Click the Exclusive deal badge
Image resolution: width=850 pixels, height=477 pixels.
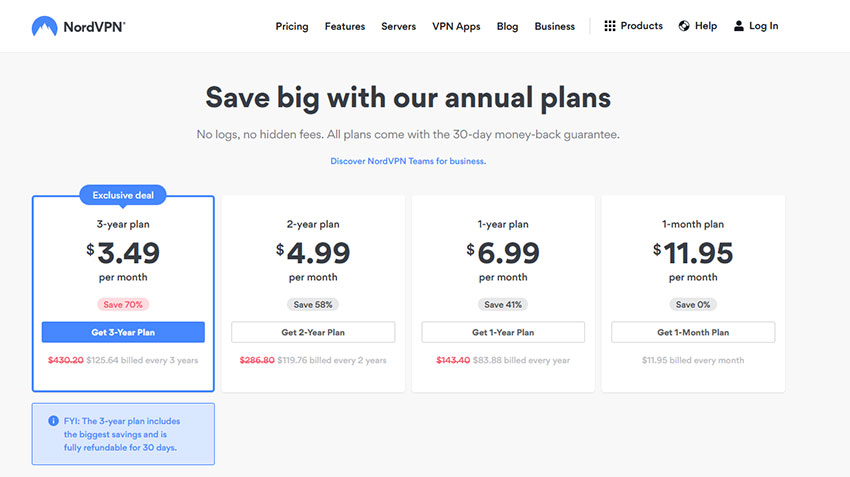click(x=123, y=195)
